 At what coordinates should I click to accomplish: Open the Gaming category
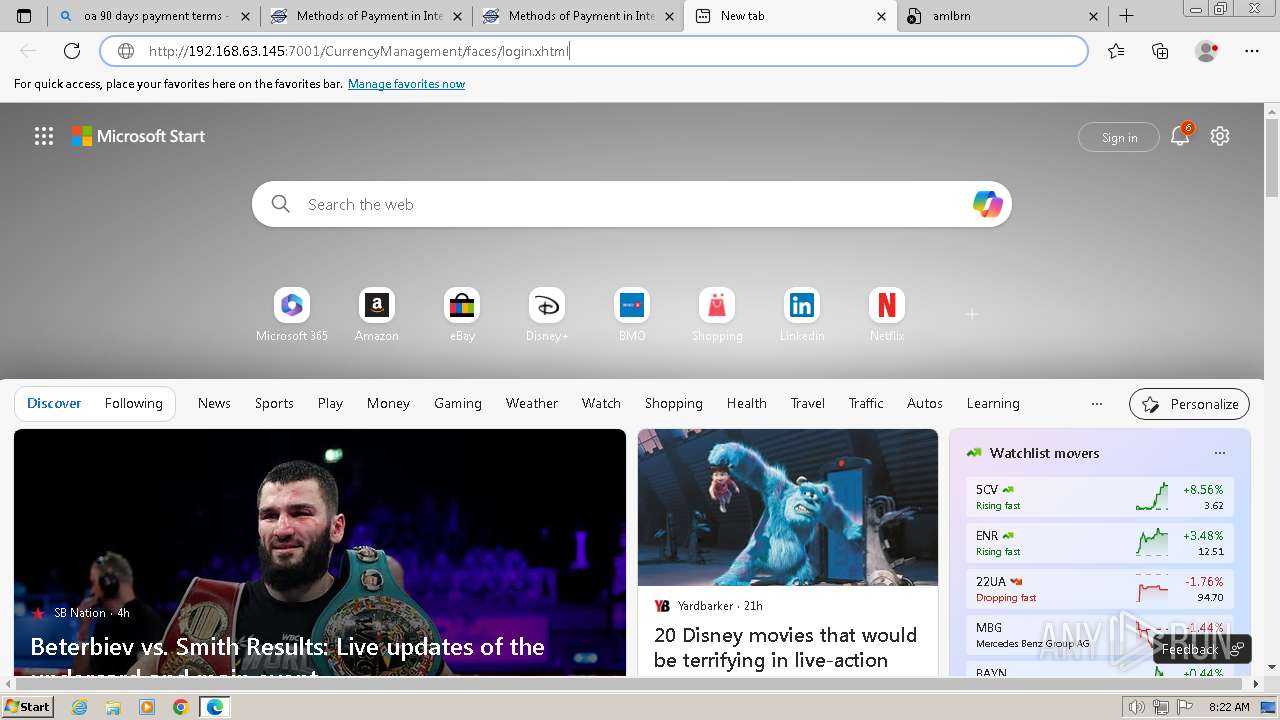(458, 403)
